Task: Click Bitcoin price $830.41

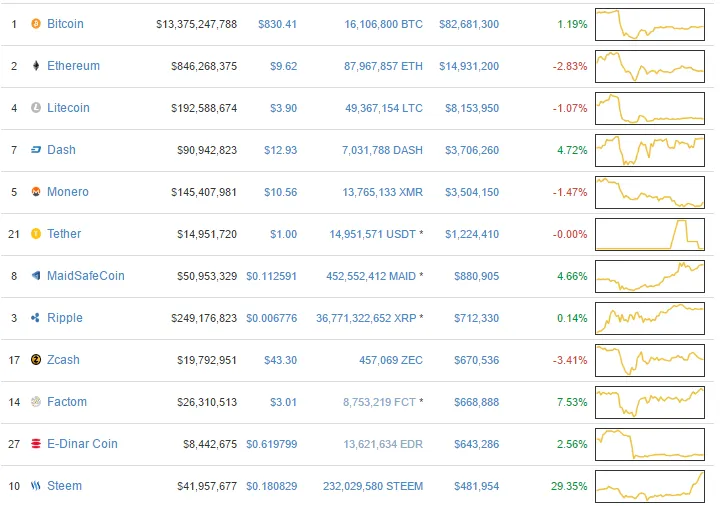Action: pyautogui.click(x=277, y=24)
